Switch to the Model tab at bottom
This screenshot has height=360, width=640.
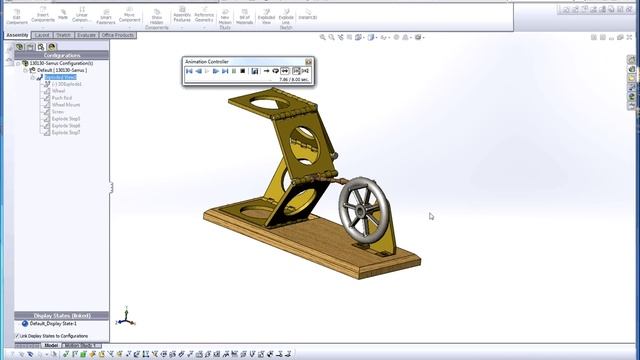(51, 346)
